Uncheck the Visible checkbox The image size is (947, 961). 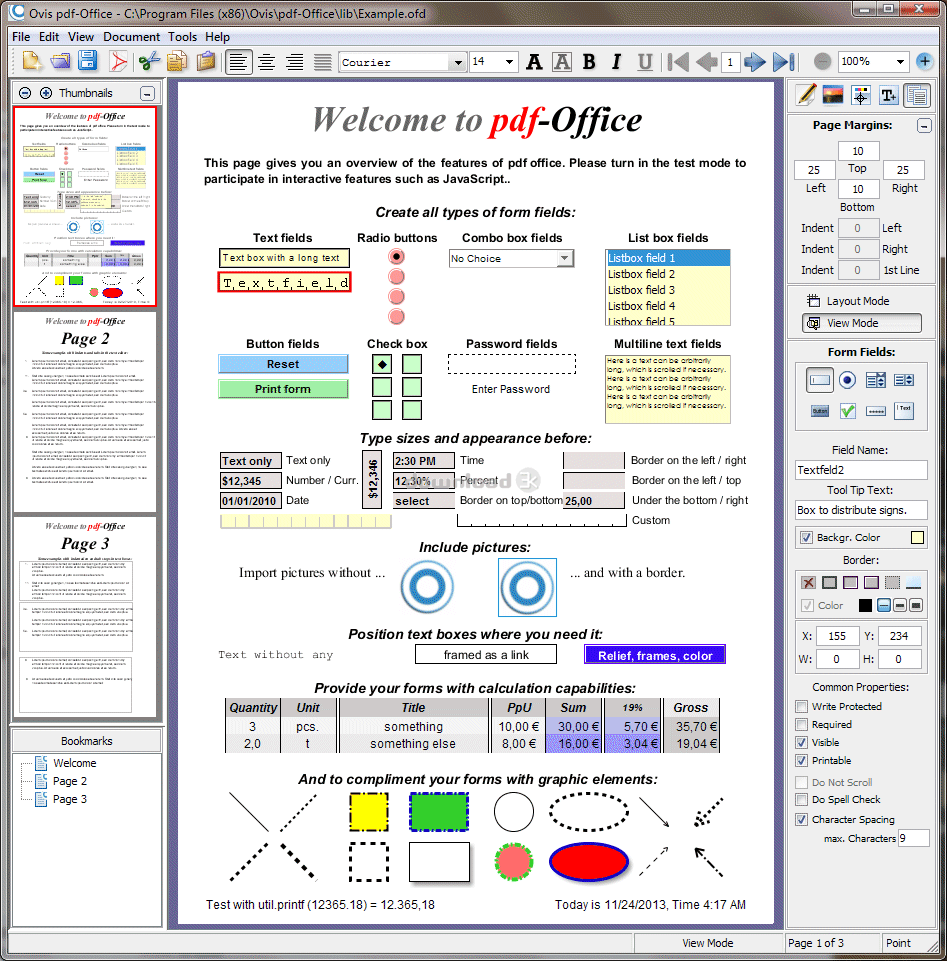coord(801,742)
